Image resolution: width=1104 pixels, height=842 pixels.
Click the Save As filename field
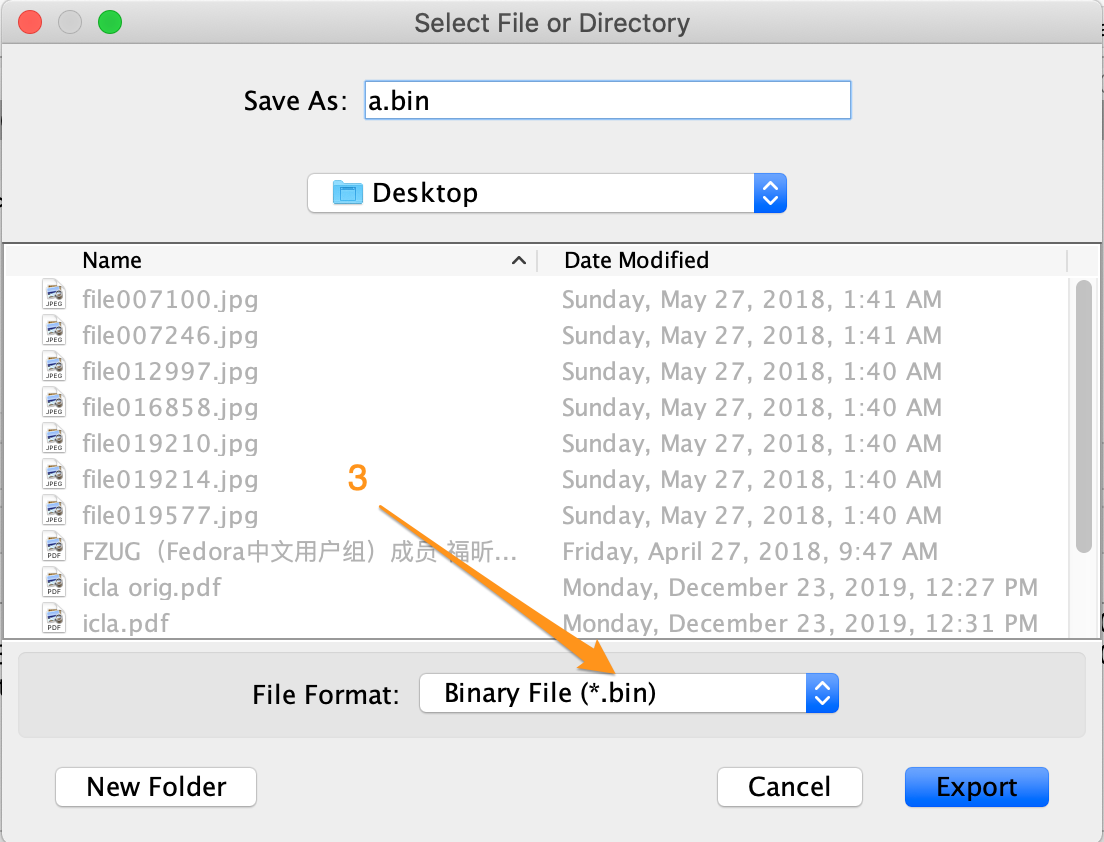pyautogui.click(x=607, y=101)
